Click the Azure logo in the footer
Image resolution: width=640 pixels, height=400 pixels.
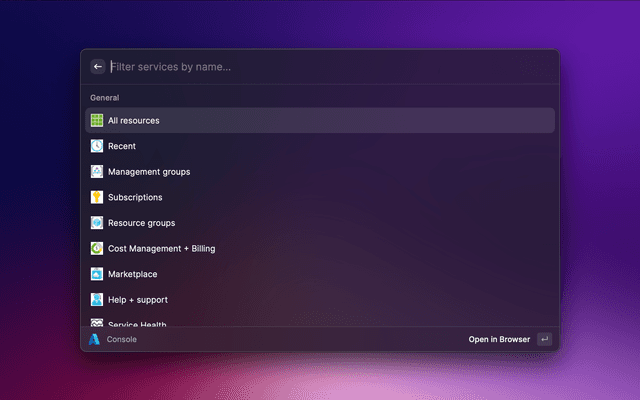(x=95, y=339)
